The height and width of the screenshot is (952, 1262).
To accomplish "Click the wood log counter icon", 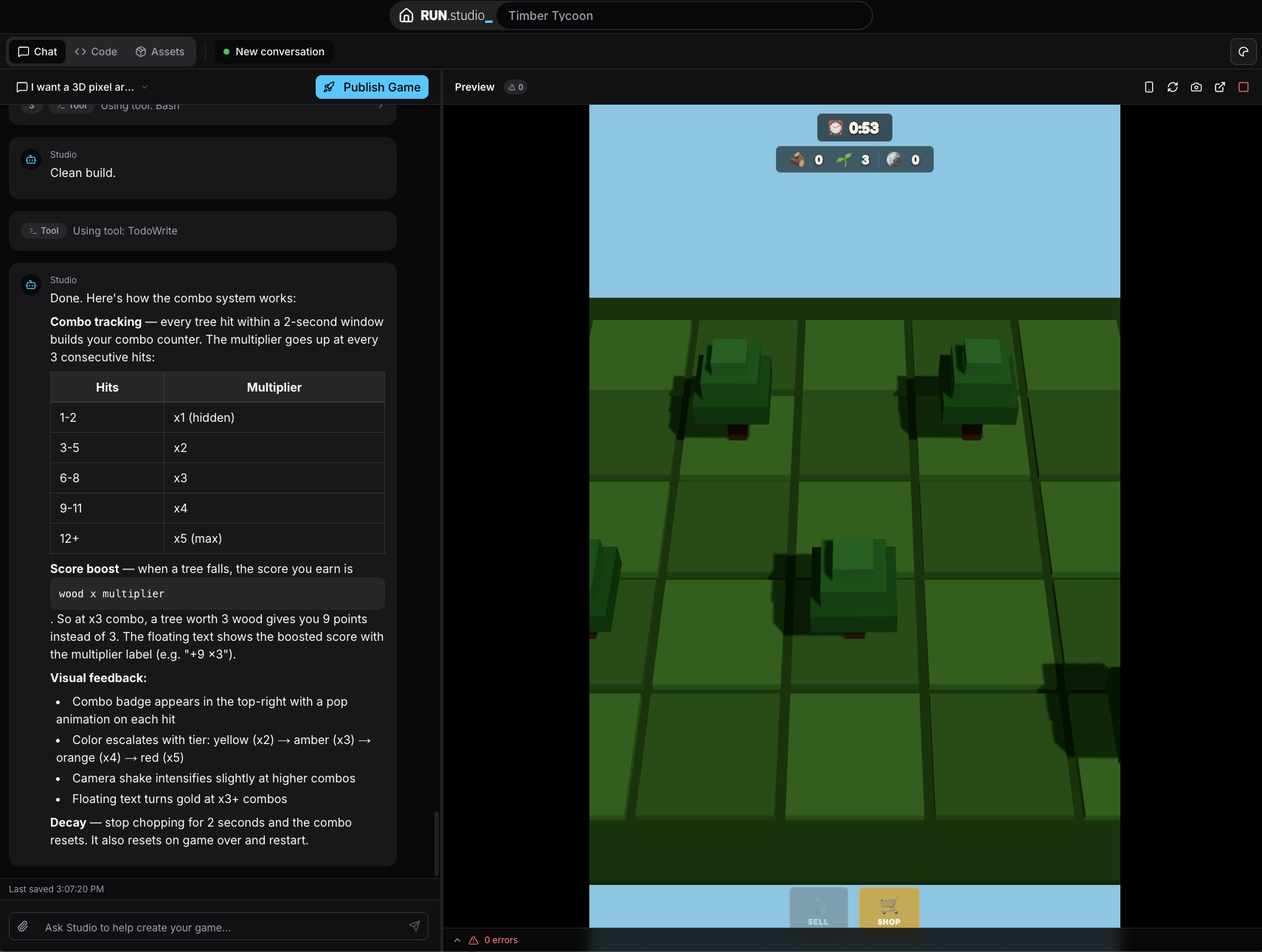I will click(x=798, y=159).
